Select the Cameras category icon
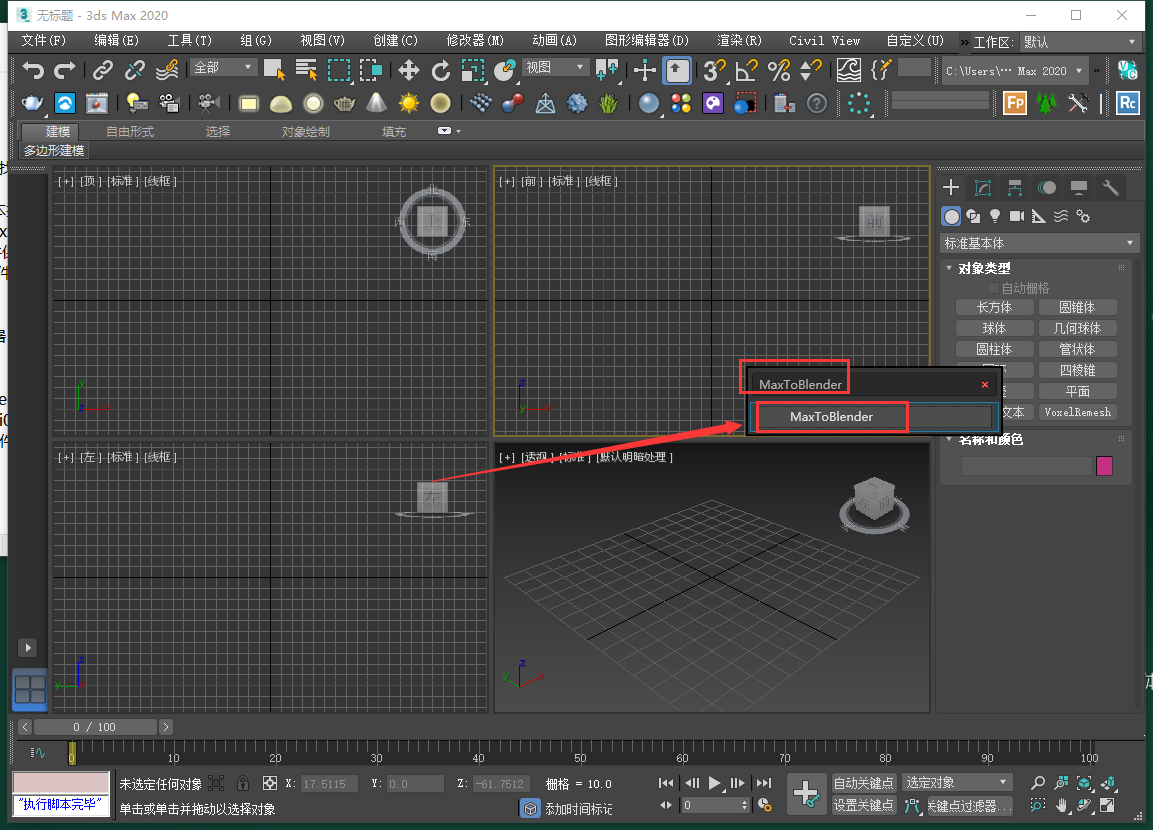The height and width of the screenshot is (830, 1153). [1017, 216]
